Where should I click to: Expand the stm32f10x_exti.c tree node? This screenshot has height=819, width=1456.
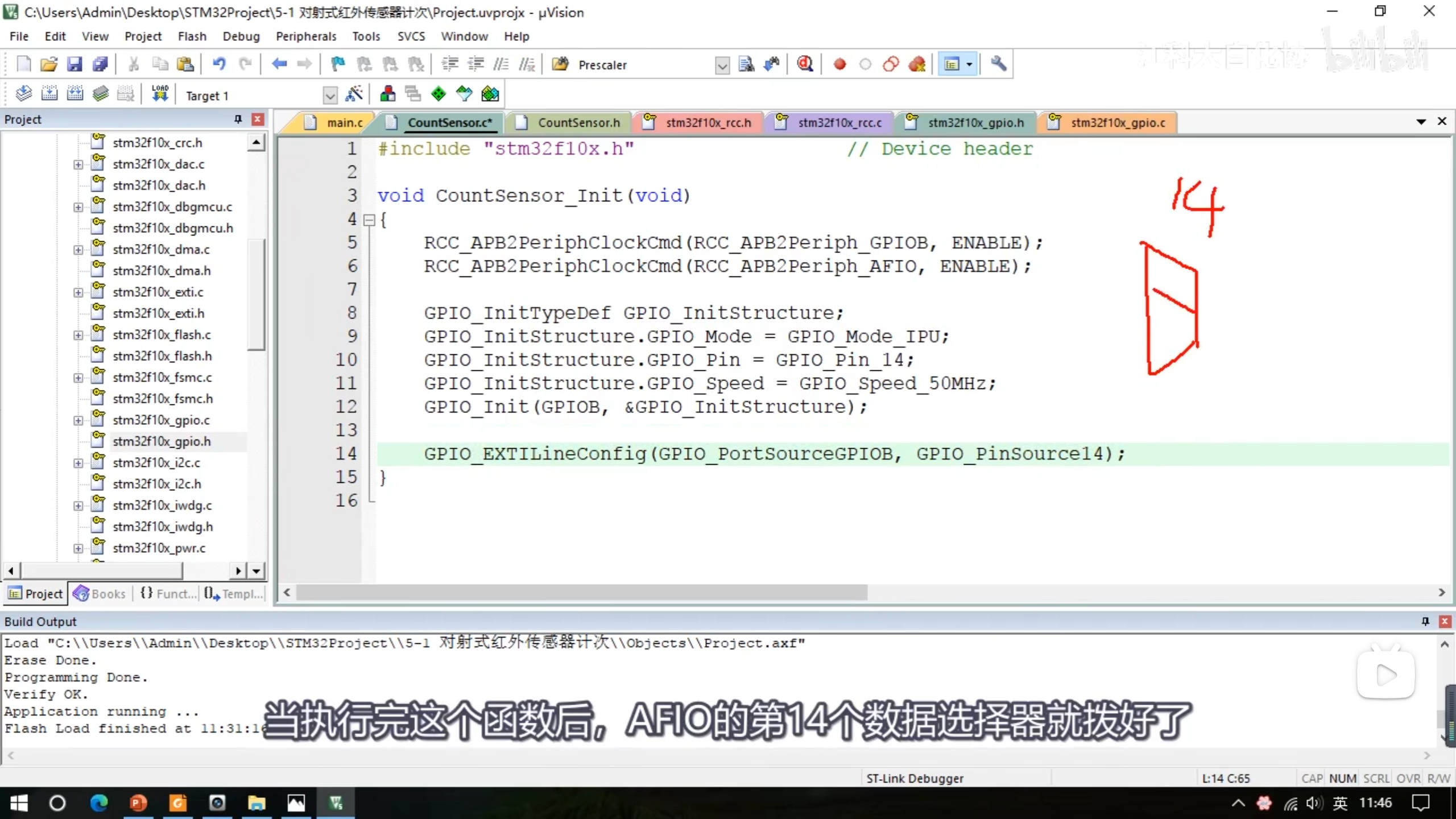[x=78, y=292]
